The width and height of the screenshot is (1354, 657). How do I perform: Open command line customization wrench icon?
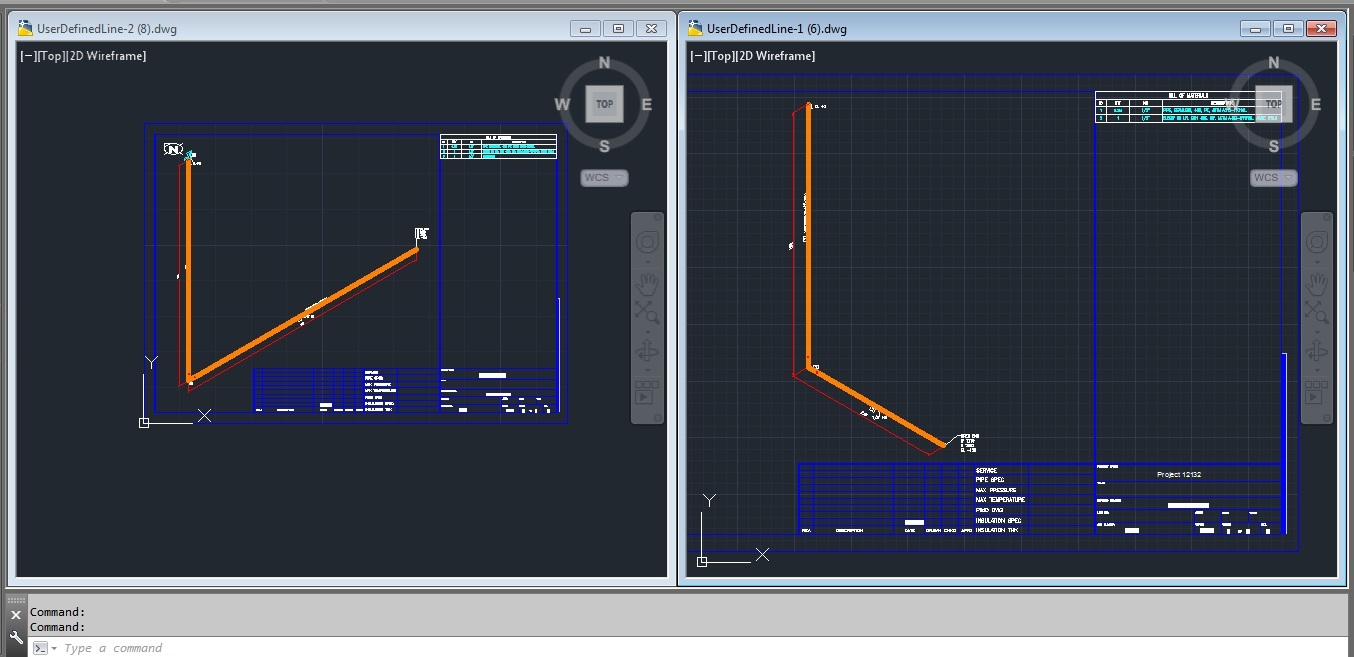click(16, 636)
